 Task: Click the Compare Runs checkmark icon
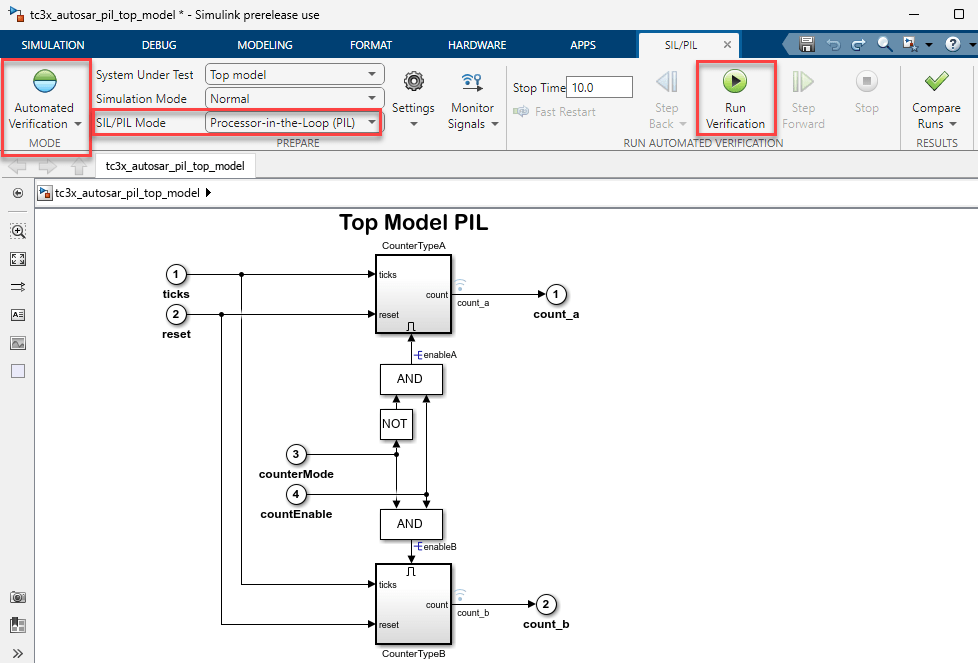(x=936, y=82)
